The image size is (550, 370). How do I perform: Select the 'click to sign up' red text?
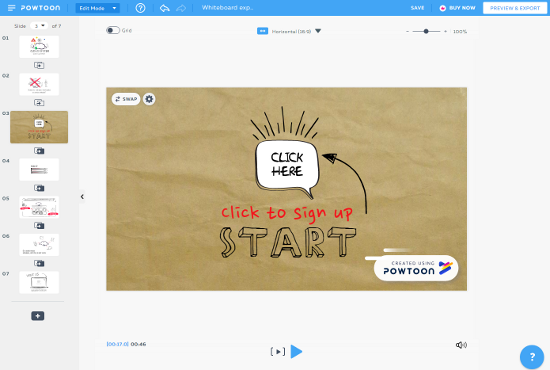click(x=287, y=213)
